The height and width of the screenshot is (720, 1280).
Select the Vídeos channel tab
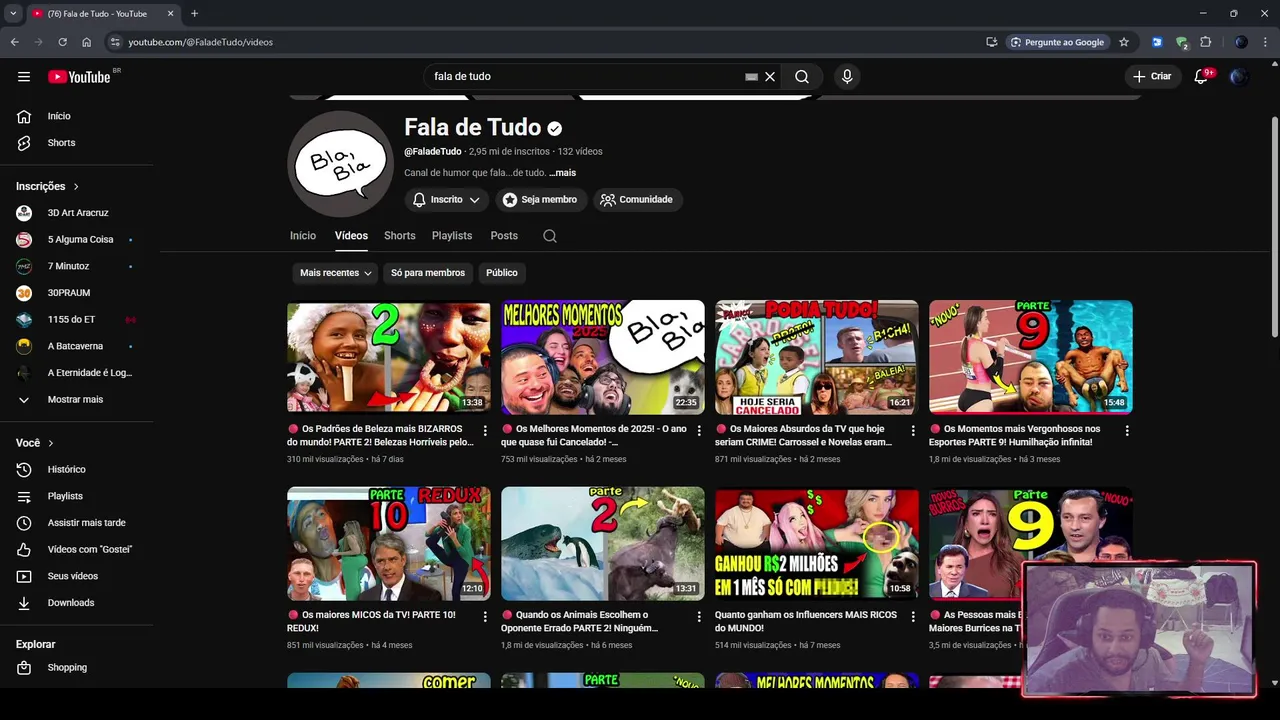pos(351,236)
